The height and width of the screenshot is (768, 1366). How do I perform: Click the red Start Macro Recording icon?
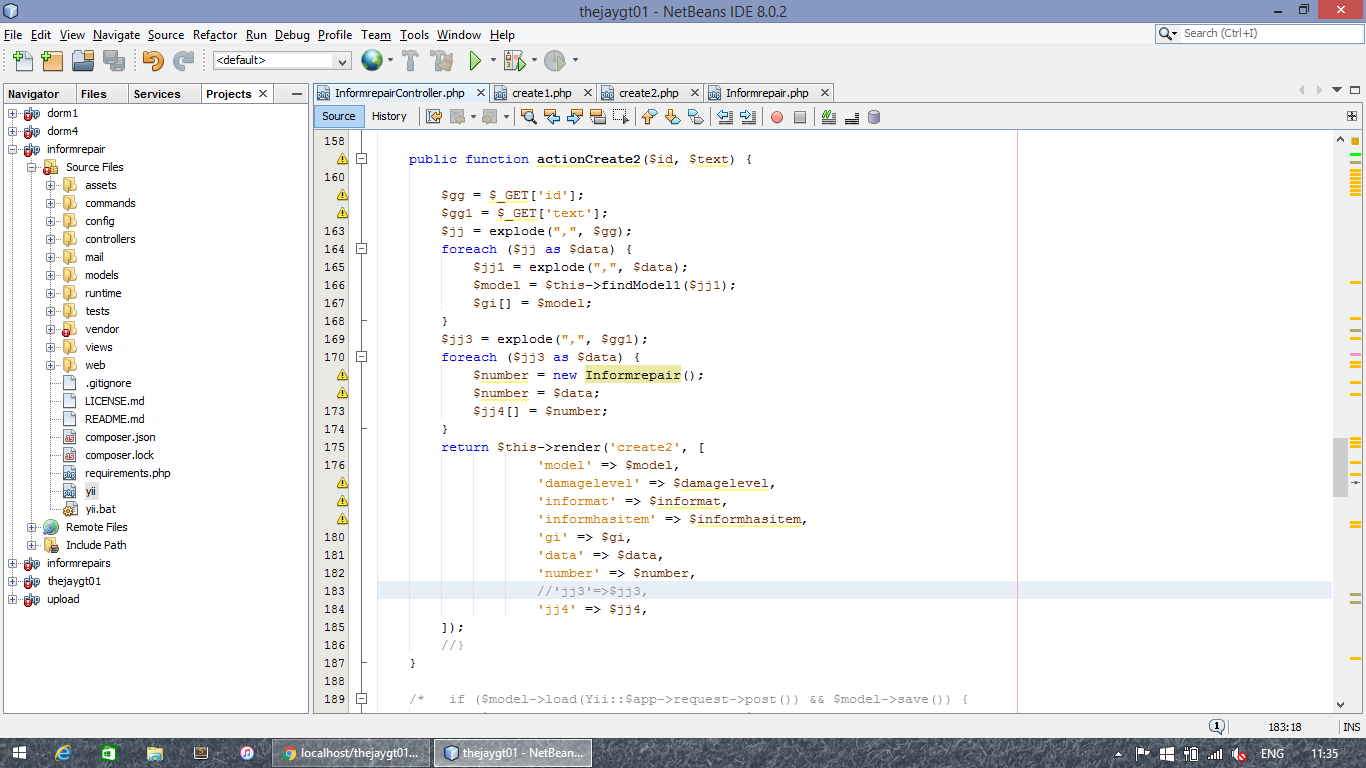point(777,117)
